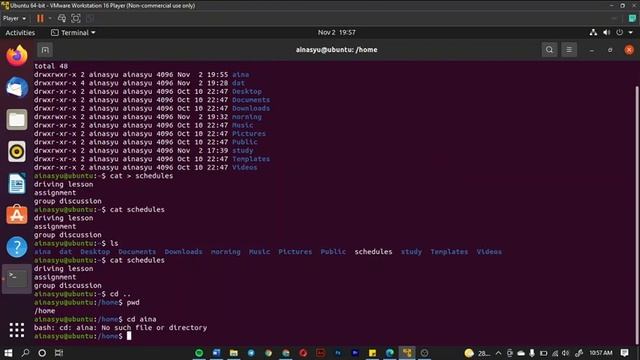640x360 pixels.
Task: Open Windows clock showing 10:57 AM
Action: (600, 353)
